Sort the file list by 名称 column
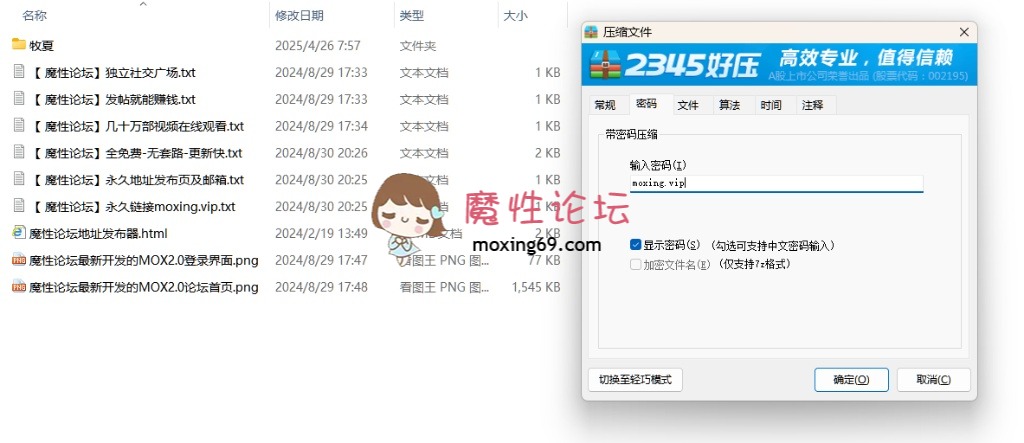This screenshot has width=1024, height=443. [35, 16]
